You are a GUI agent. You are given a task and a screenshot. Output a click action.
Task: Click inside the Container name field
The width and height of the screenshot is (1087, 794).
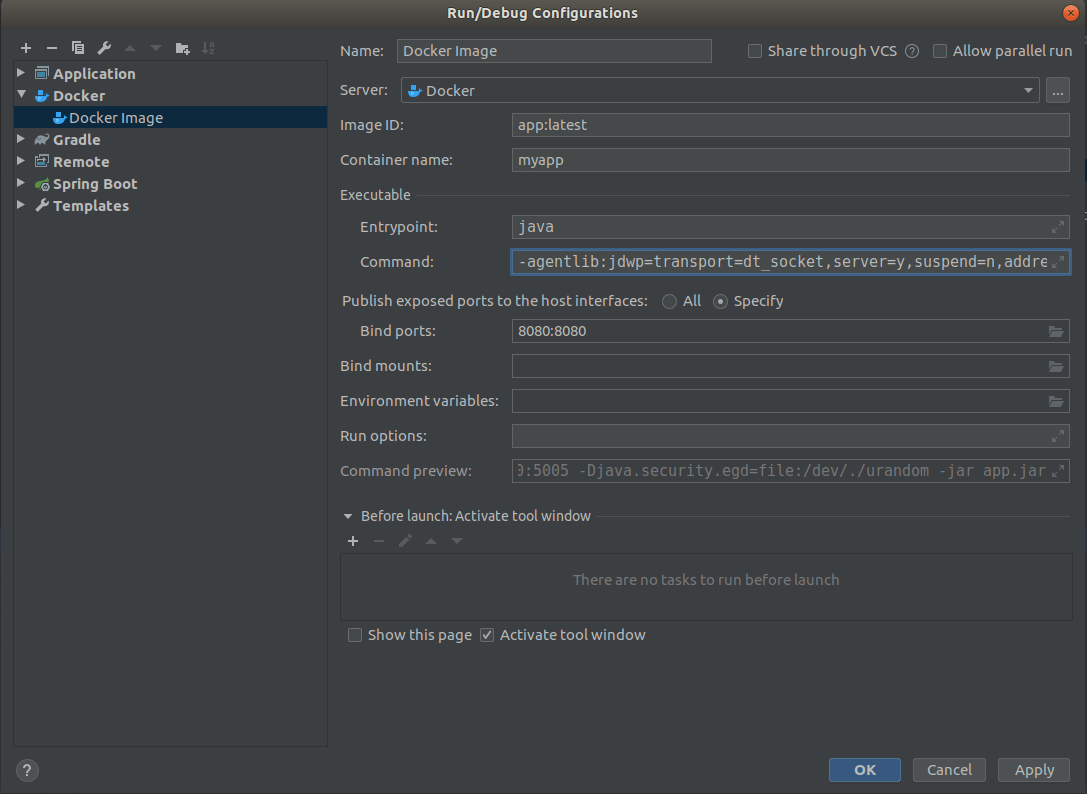click(790, 159)
